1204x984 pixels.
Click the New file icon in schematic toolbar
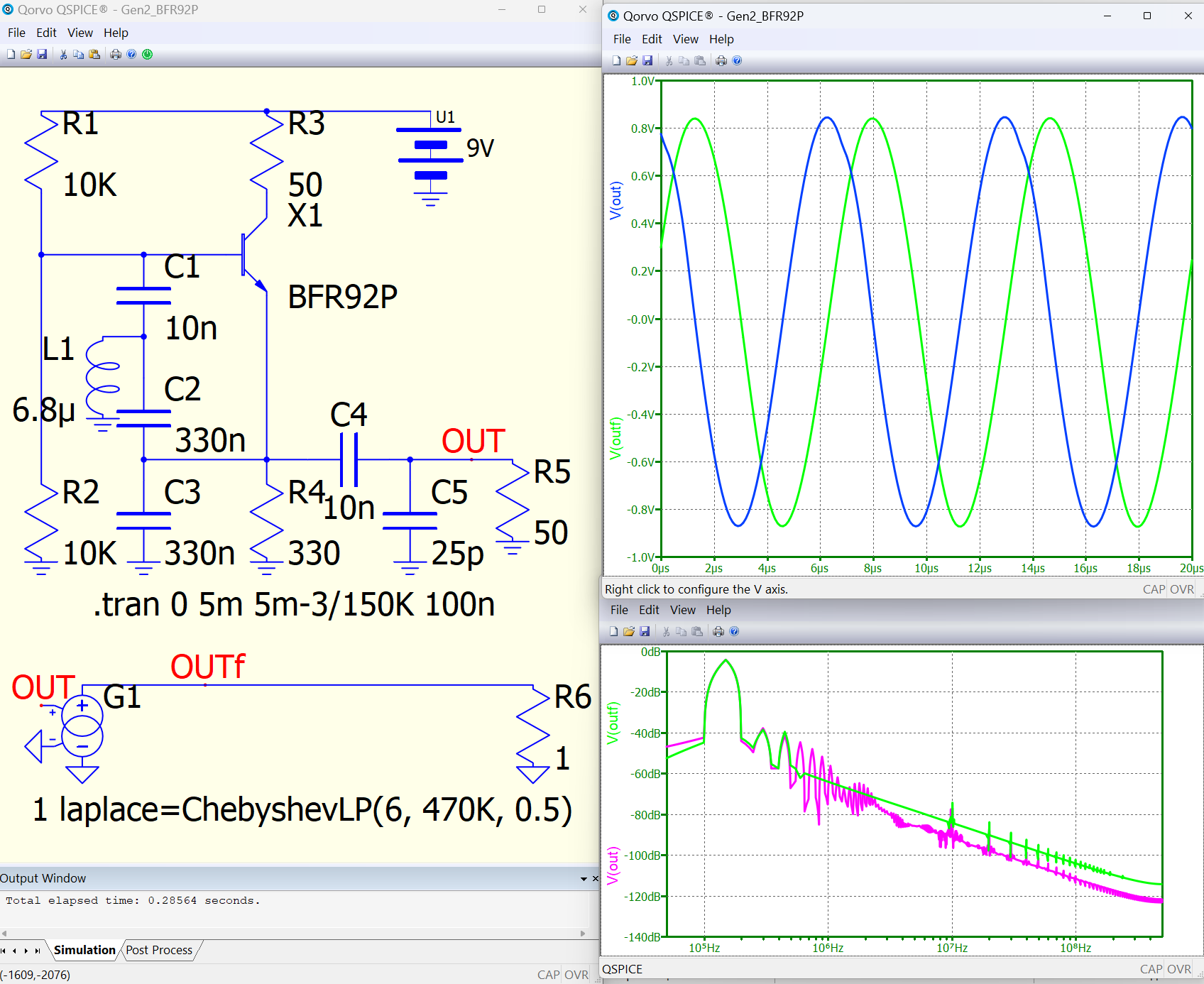coord(11,55)
